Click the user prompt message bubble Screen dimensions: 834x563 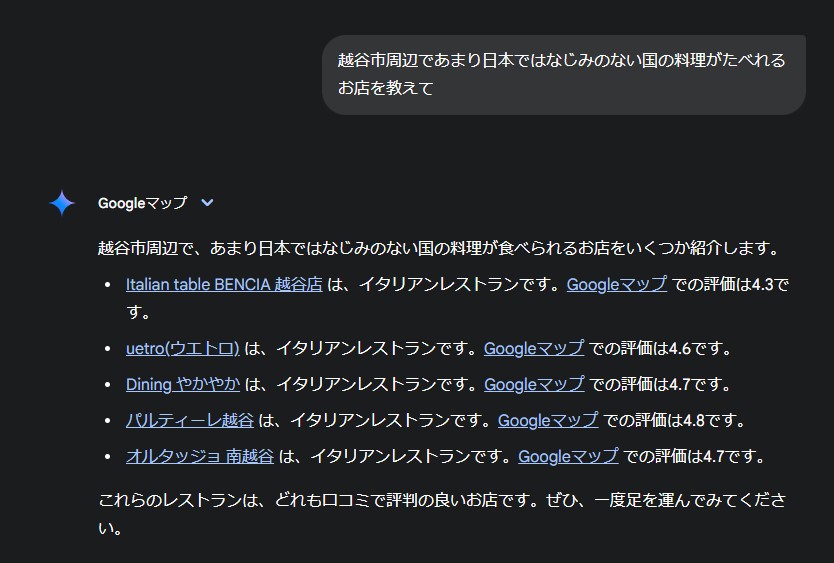[564, 74]
